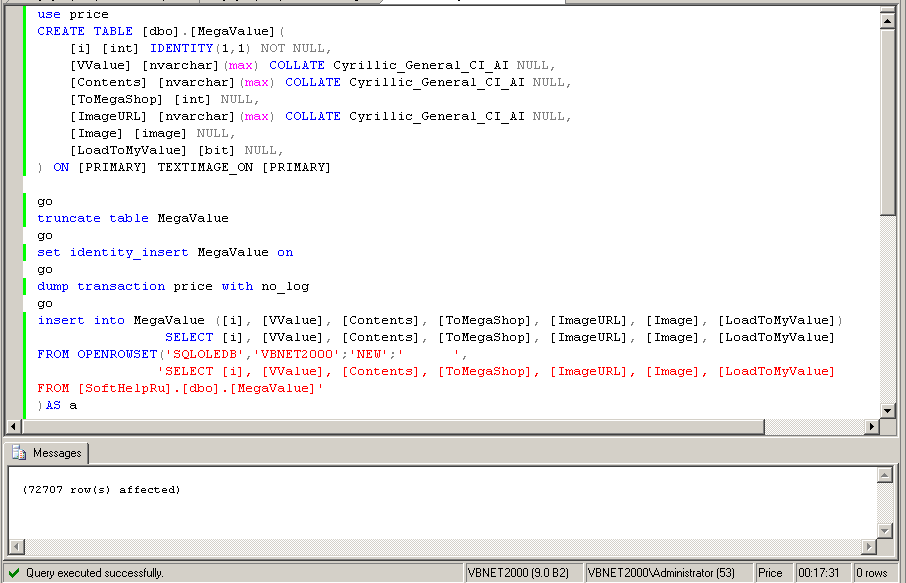Click the Messages pane scroll down arrow
The image size is (906, 583).
[885, 530]
